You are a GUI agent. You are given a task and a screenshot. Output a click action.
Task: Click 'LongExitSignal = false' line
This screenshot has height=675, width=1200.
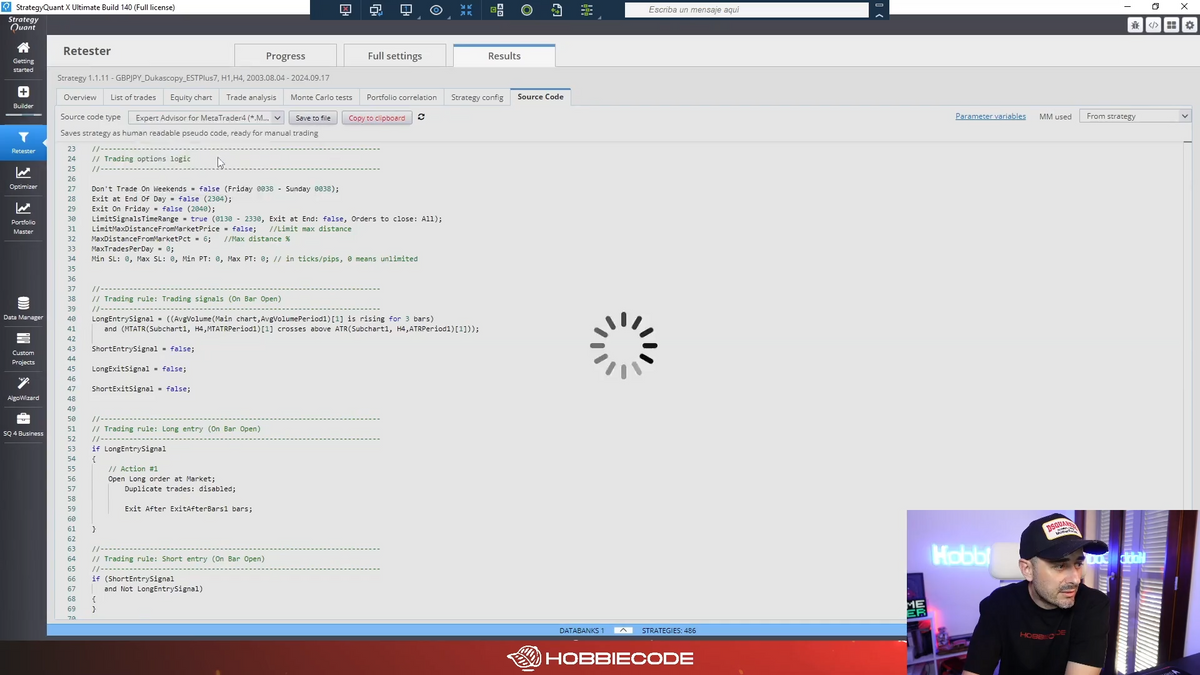point(141,369)
